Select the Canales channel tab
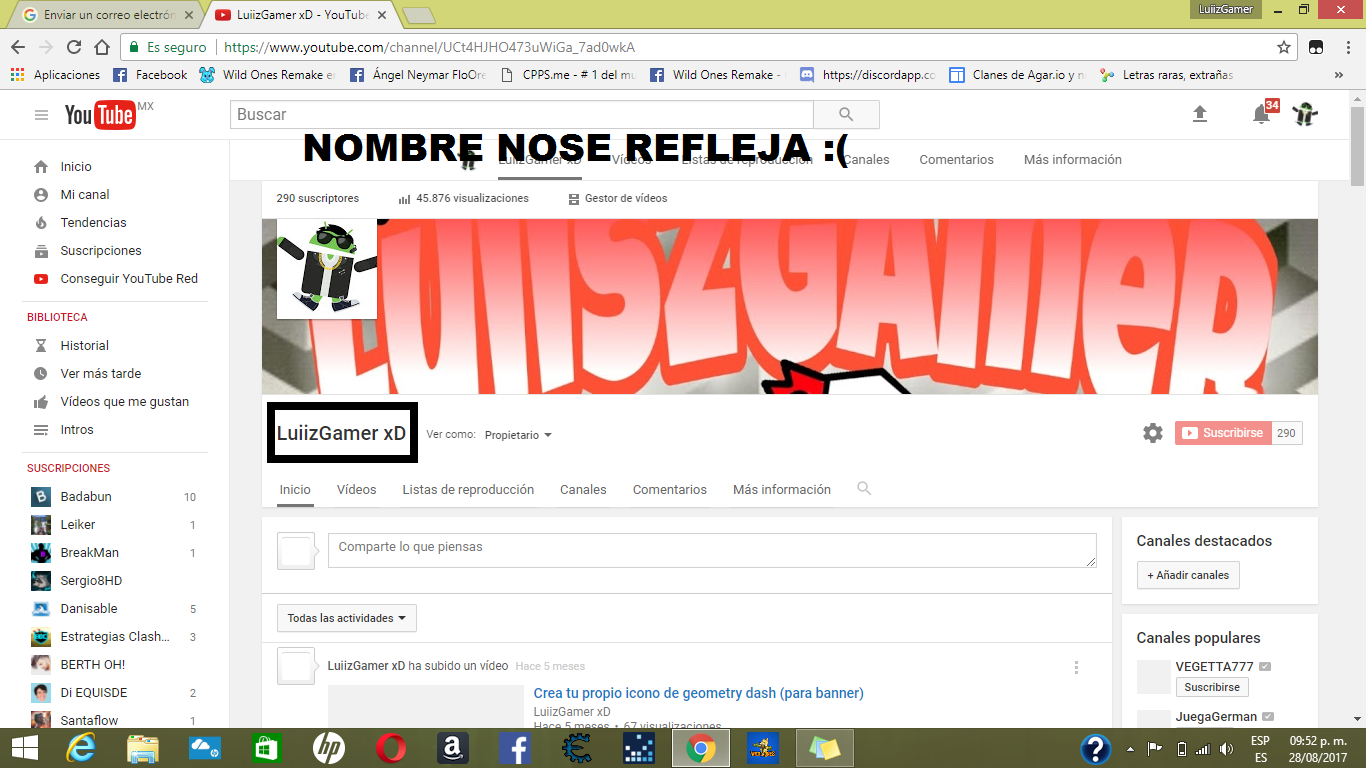 click(583, 490)
